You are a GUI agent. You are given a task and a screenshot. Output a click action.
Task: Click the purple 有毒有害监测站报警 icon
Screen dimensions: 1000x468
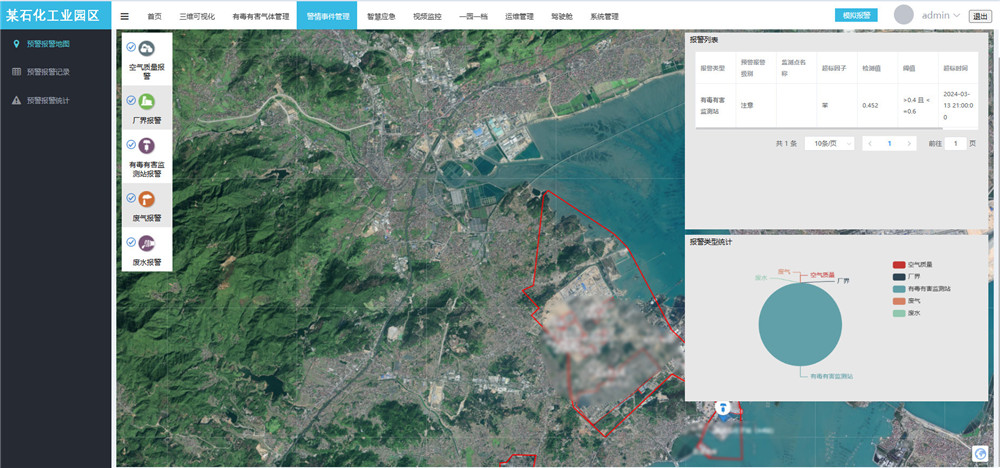(x=147, y=146)
